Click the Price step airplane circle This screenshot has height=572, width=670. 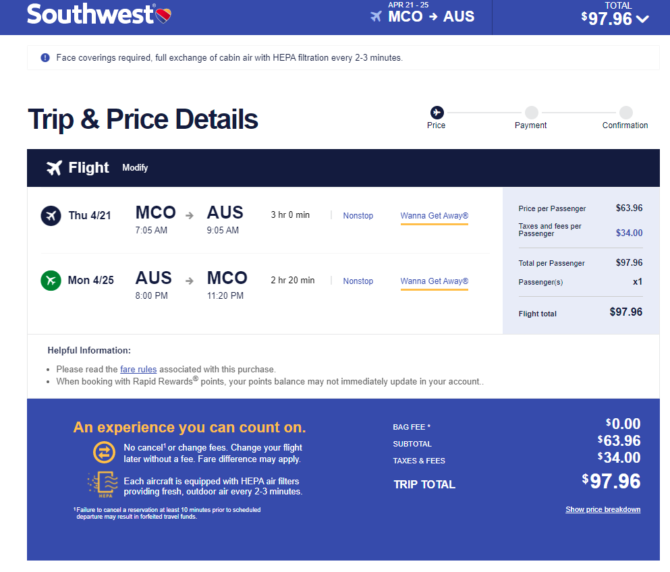(x=437, y=112)
